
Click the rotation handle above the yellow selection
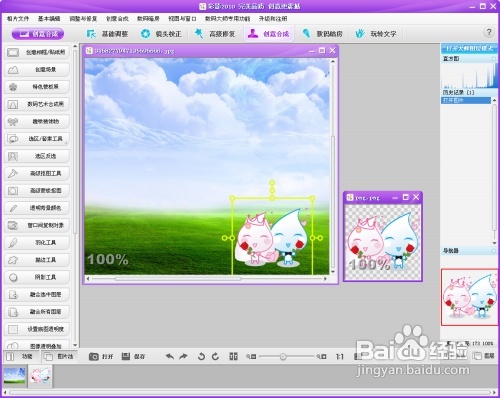pyautogui.click(x=272, y=183)
